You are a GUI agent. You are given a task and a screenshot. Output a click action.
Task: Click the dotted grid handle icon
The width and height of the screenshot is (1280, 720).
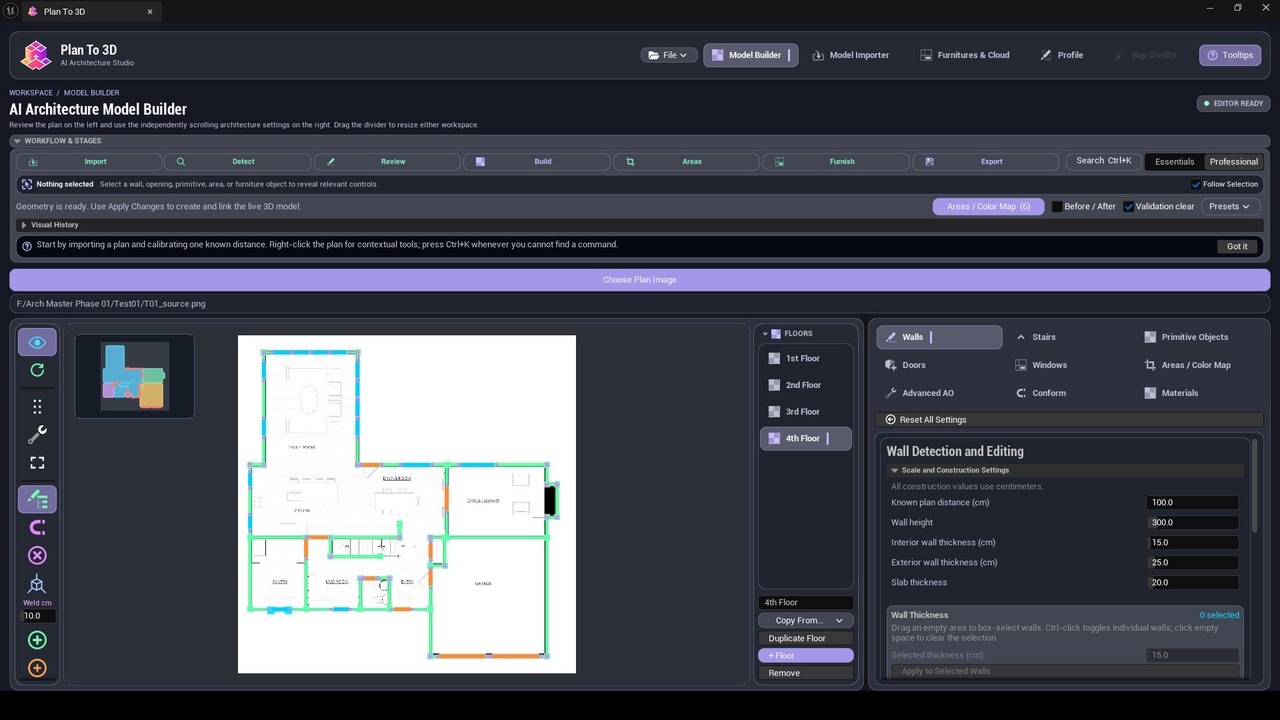pos(37,406)
